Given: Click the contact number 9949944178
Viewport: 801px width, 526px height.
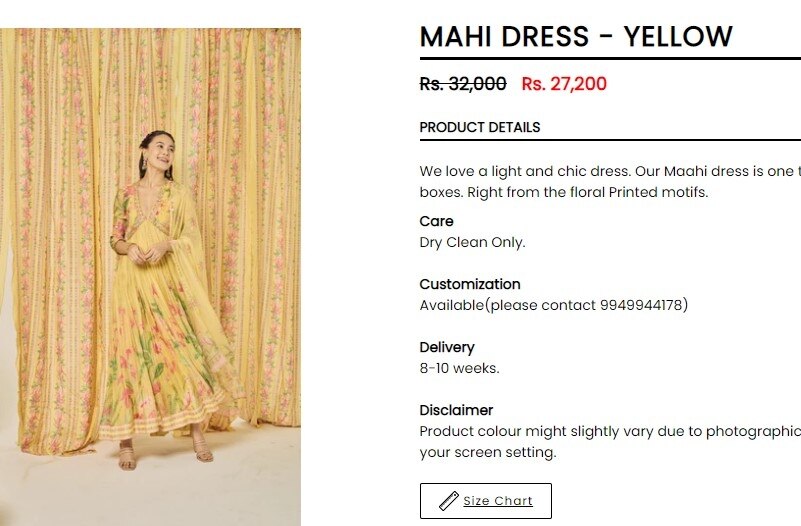Looking at the screenshot, I should pyautogui.click(x=641, y=305).
